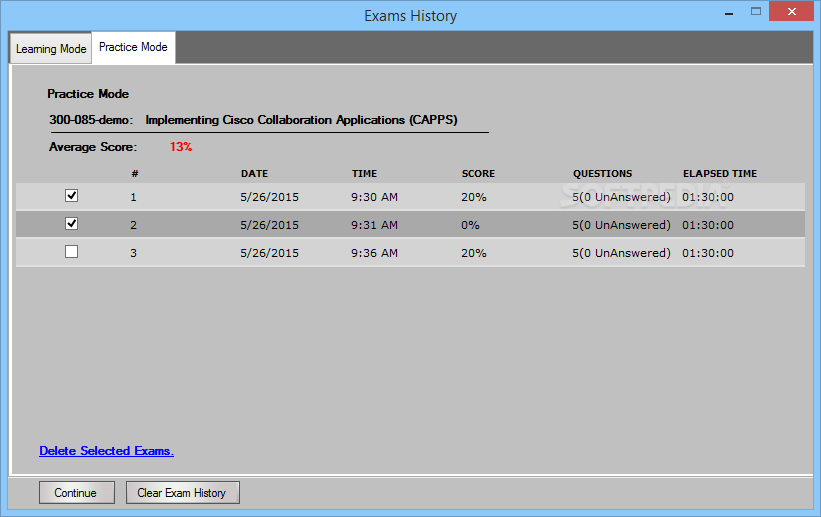Click exam number 2 in the list
Screen dimensions: 821x517
click(x=134, y=225)
